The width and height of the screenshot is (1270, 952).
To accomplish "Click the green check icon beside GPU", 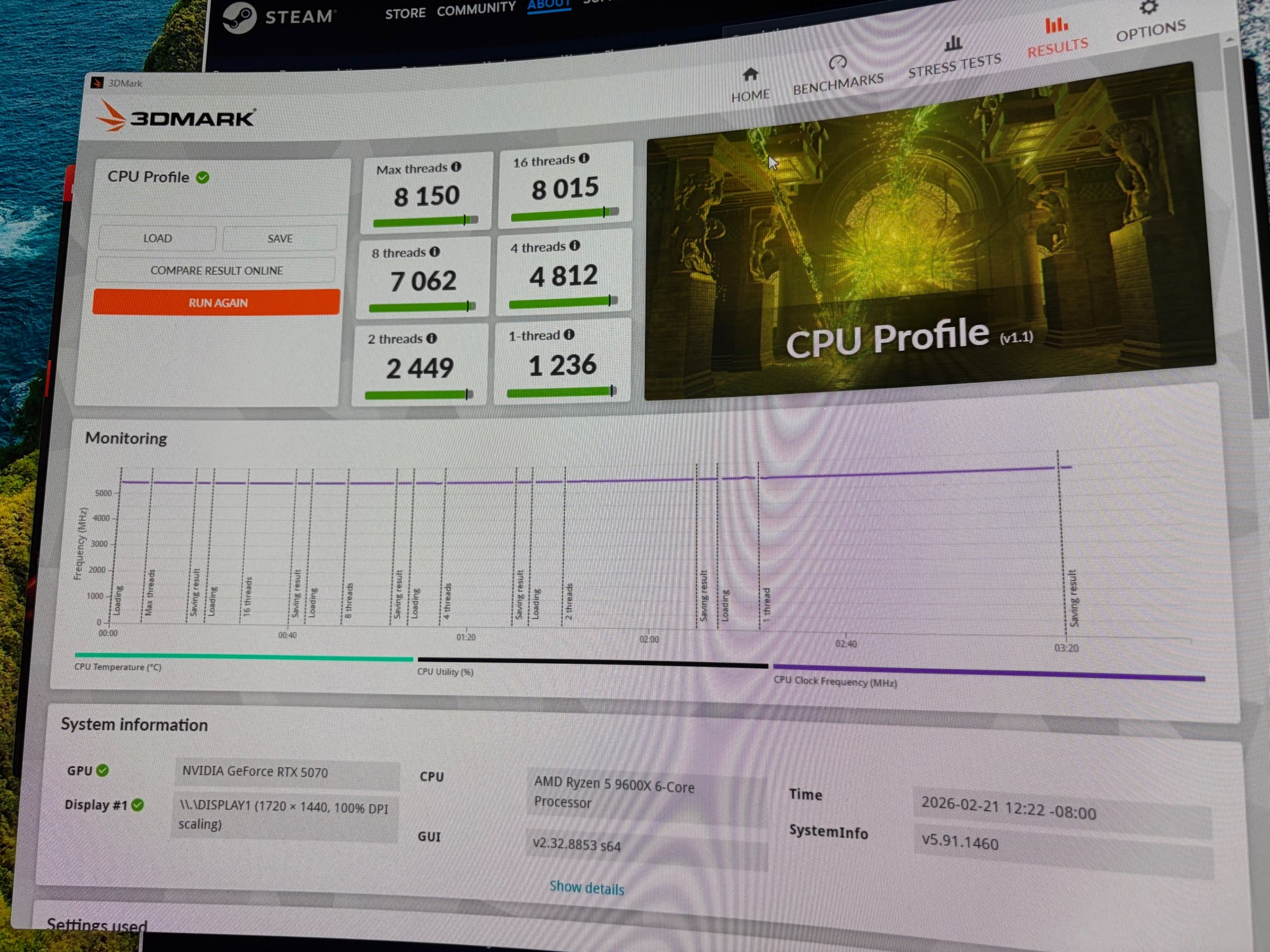I will pos(103,770).
